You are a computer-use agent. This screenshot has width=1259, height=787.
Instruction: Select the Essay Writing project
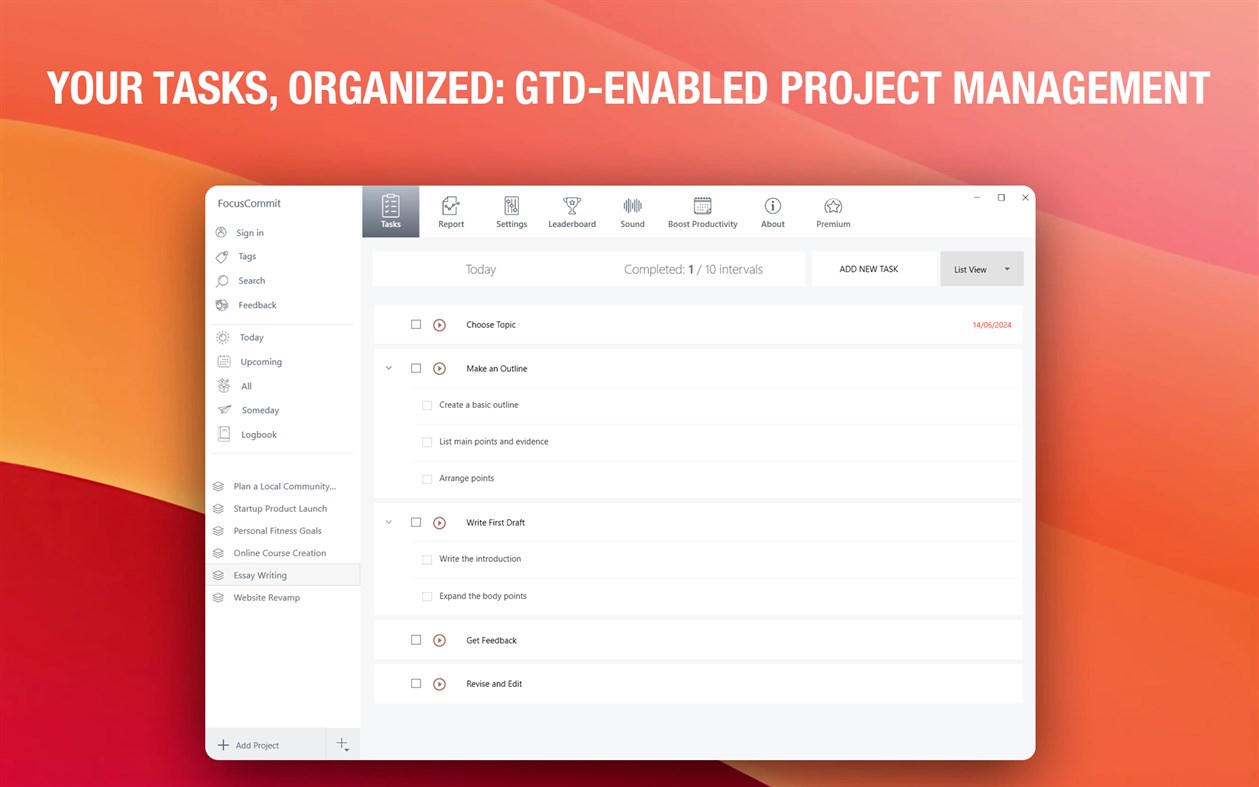coord(259,574)
